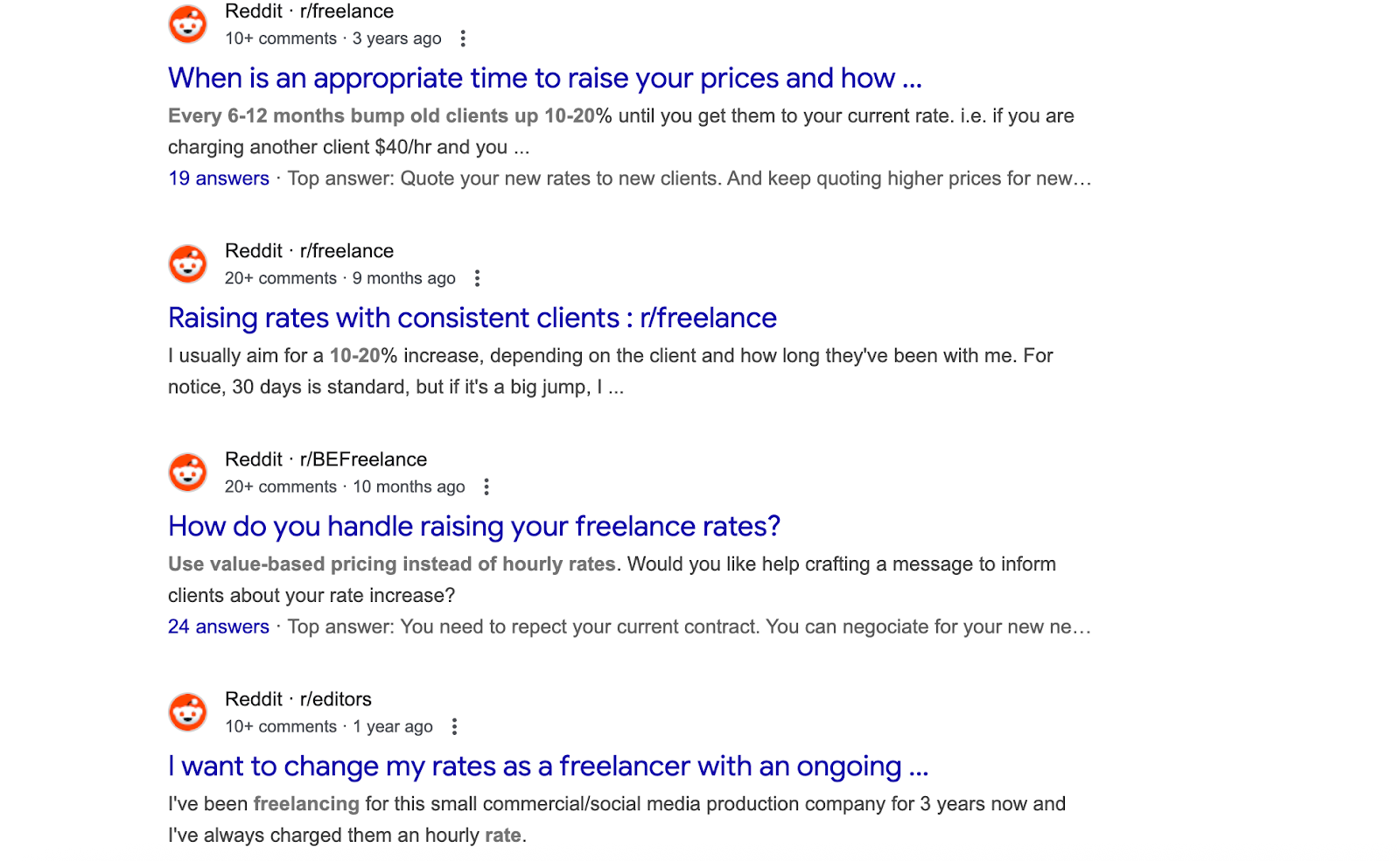Open 'How do you handle raising your freelance rates?'

point(474,526)
